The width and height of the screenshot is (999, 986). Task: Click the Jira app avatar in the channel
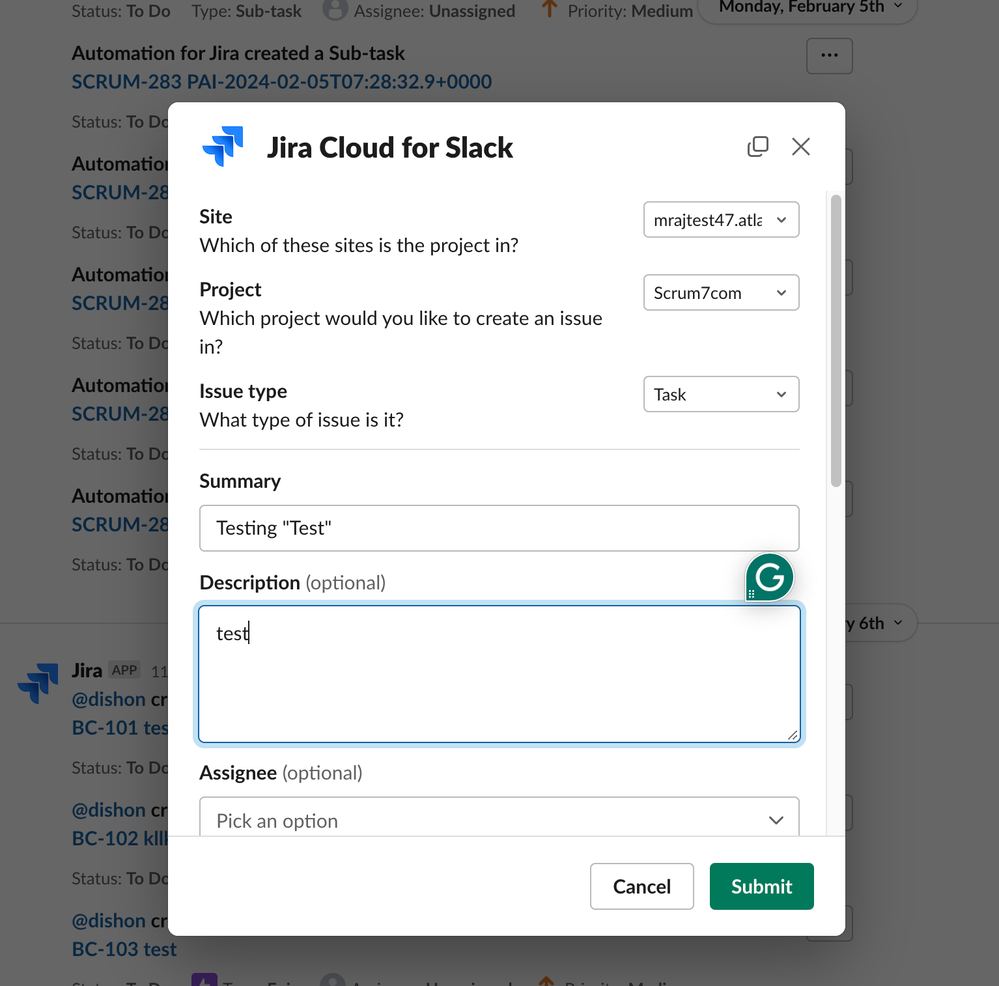point(38,683)
